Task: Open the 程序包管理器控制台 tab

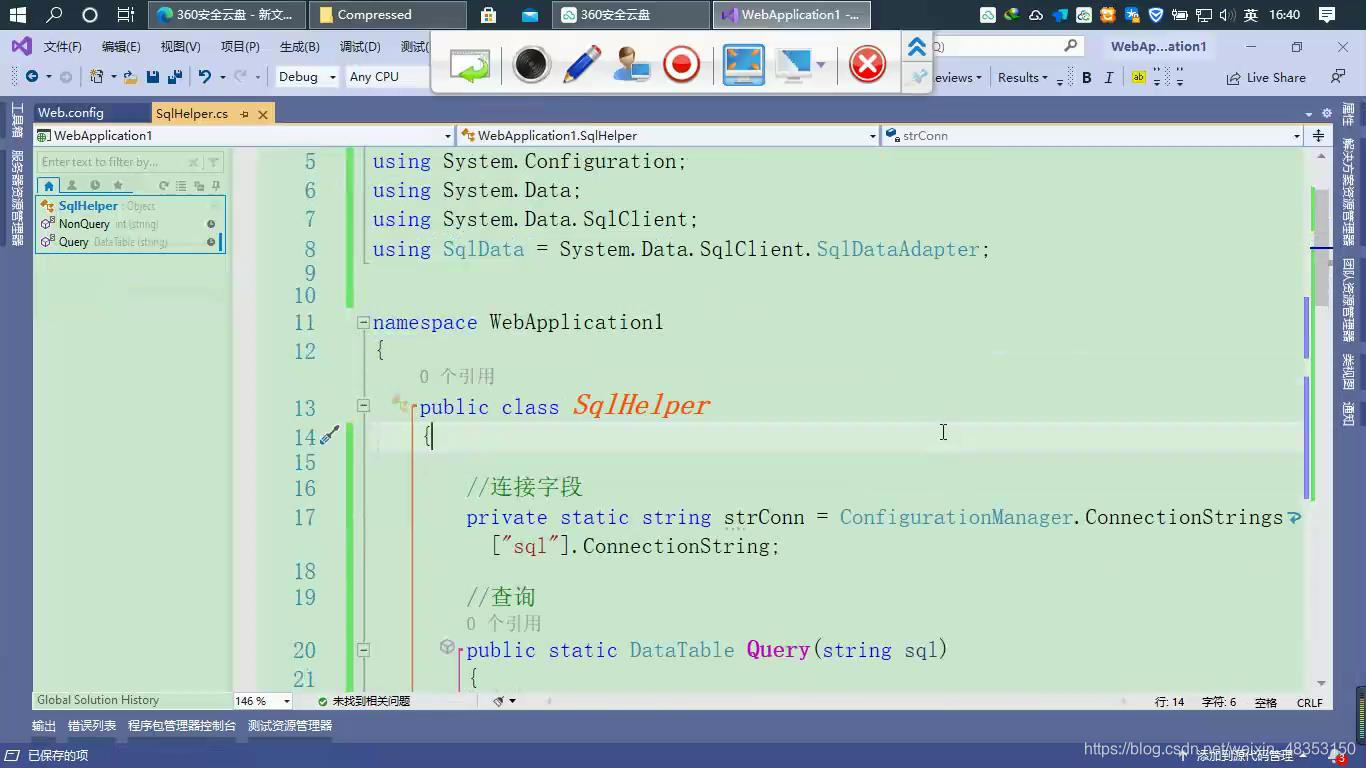Action: click(x=182, y=726)
